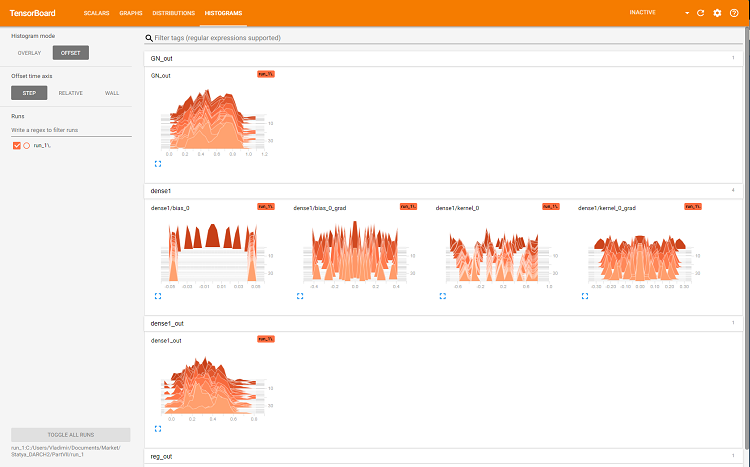Collapse the GN_out section header
The image size is (750, 467).
(443, 58)
